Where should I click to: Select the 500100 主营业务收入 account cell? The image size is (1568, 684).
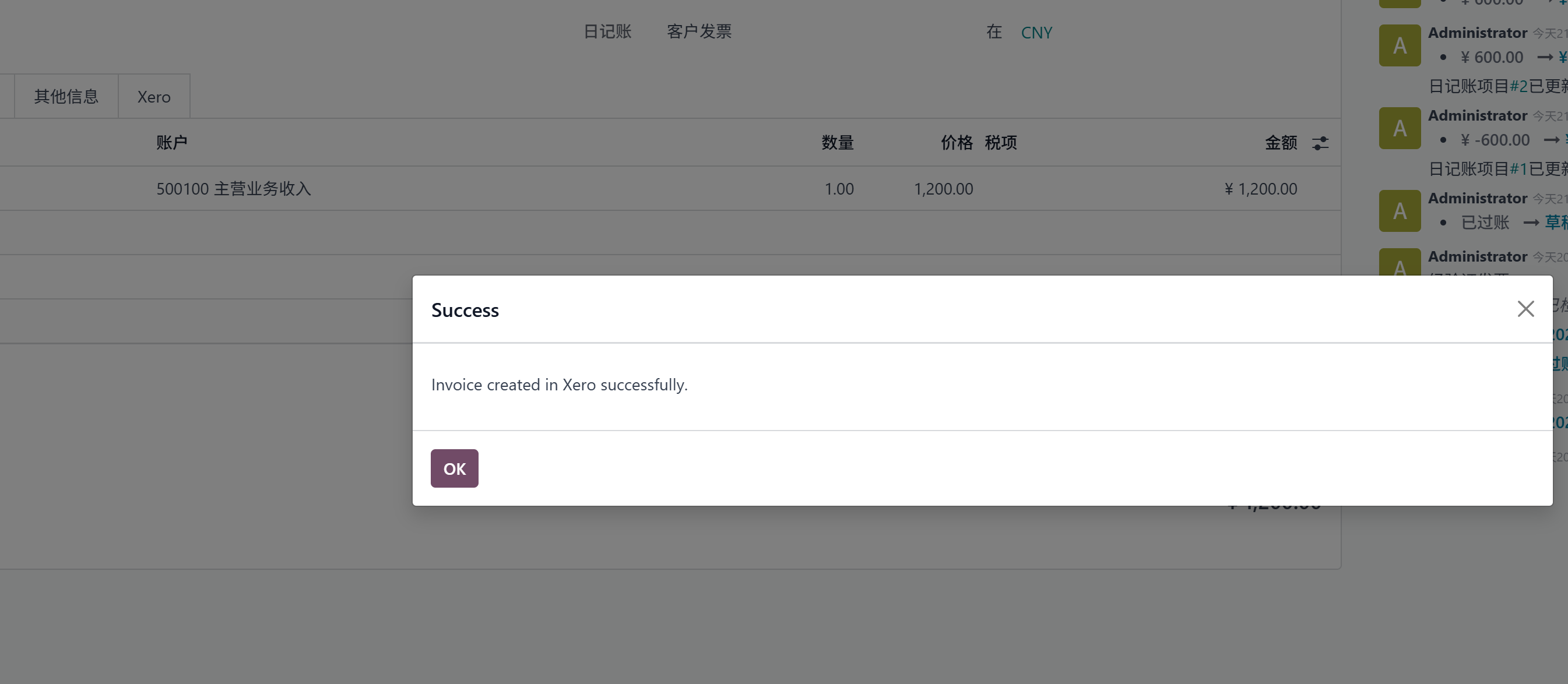[x=234, y=189]
